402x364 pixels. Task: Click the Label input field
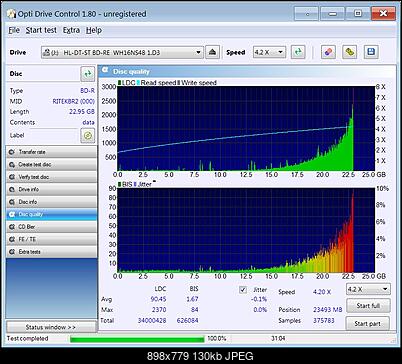tap(53, 135)
